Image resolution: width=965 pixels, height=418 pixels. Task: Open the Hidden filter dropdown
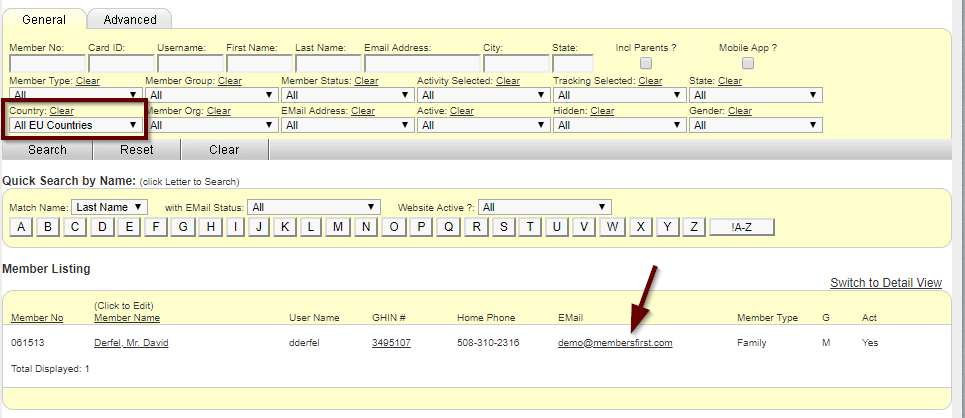click(619, 125)
